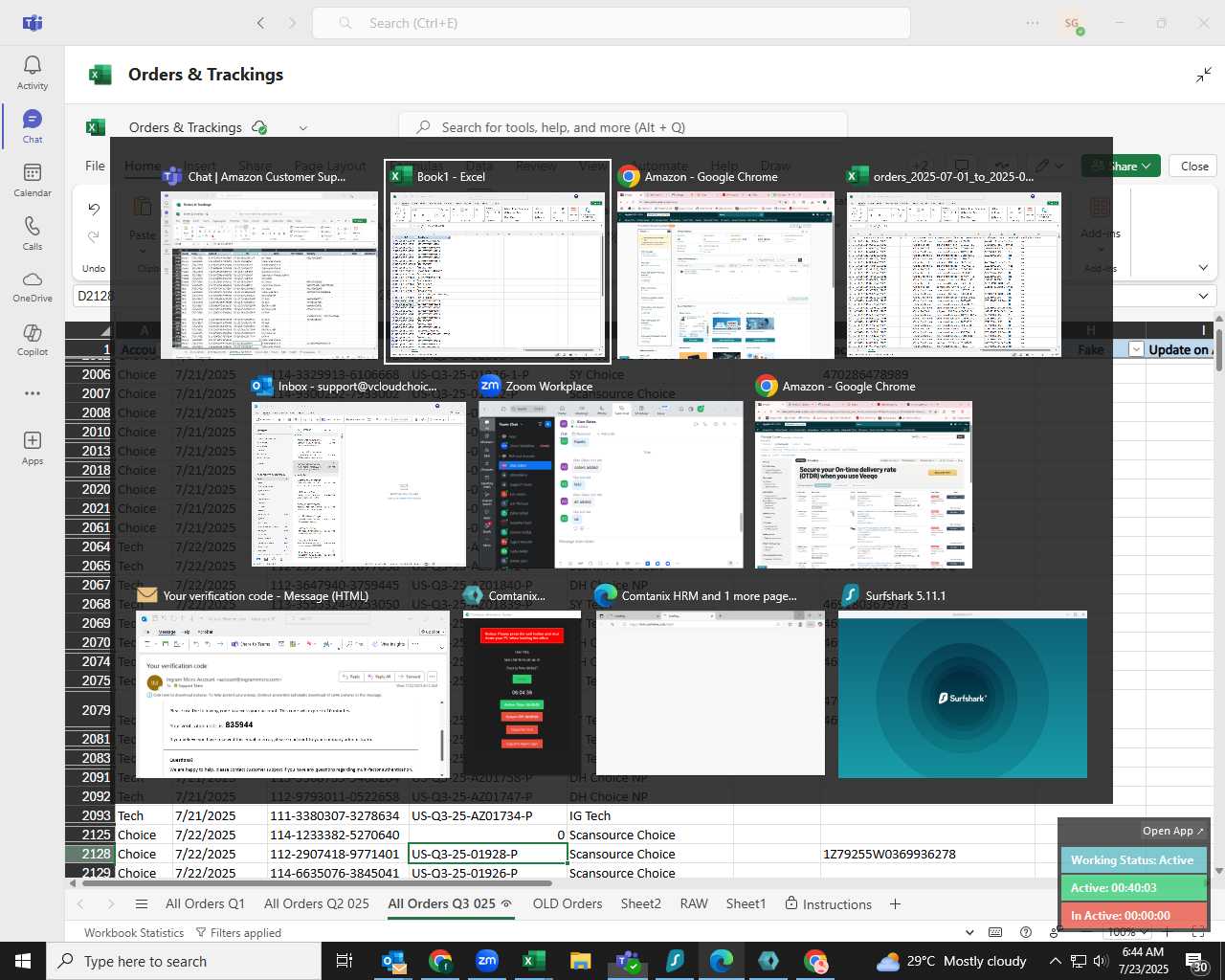1225x980 pixels.
Task: Open Zoom from the taskbar
Action: click(487, 961)
